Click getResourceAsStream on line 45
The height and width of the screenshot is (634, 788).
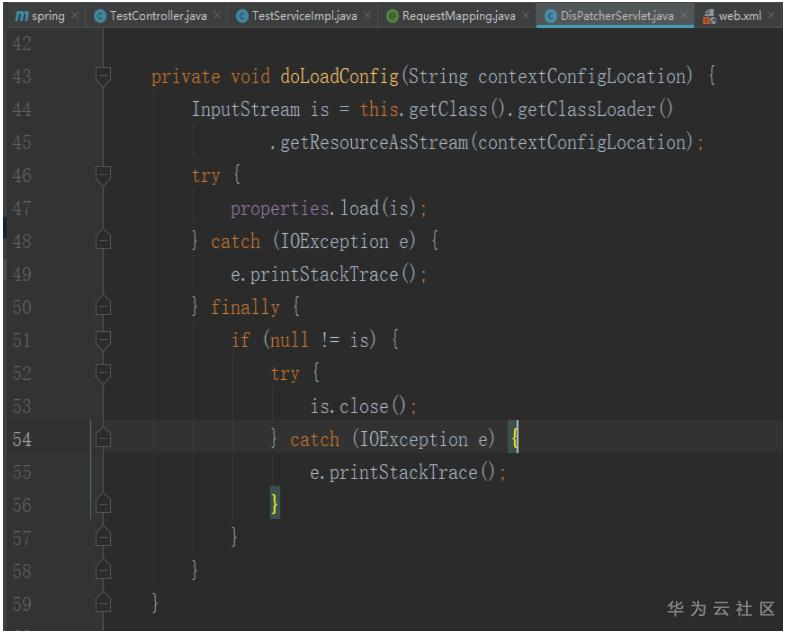[374, 143]
